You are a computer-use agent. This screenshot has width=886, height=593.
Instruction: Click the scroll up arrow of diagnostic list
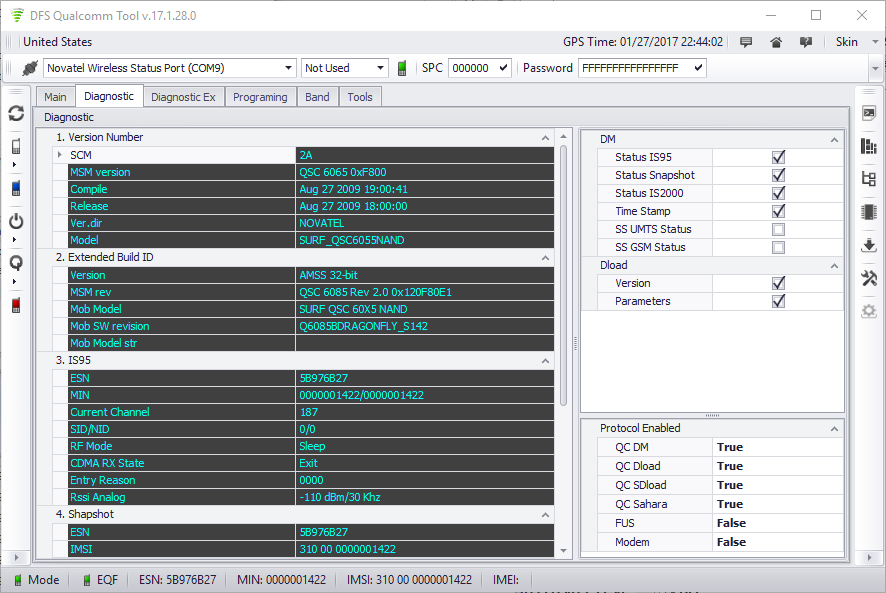click(563, 136)
